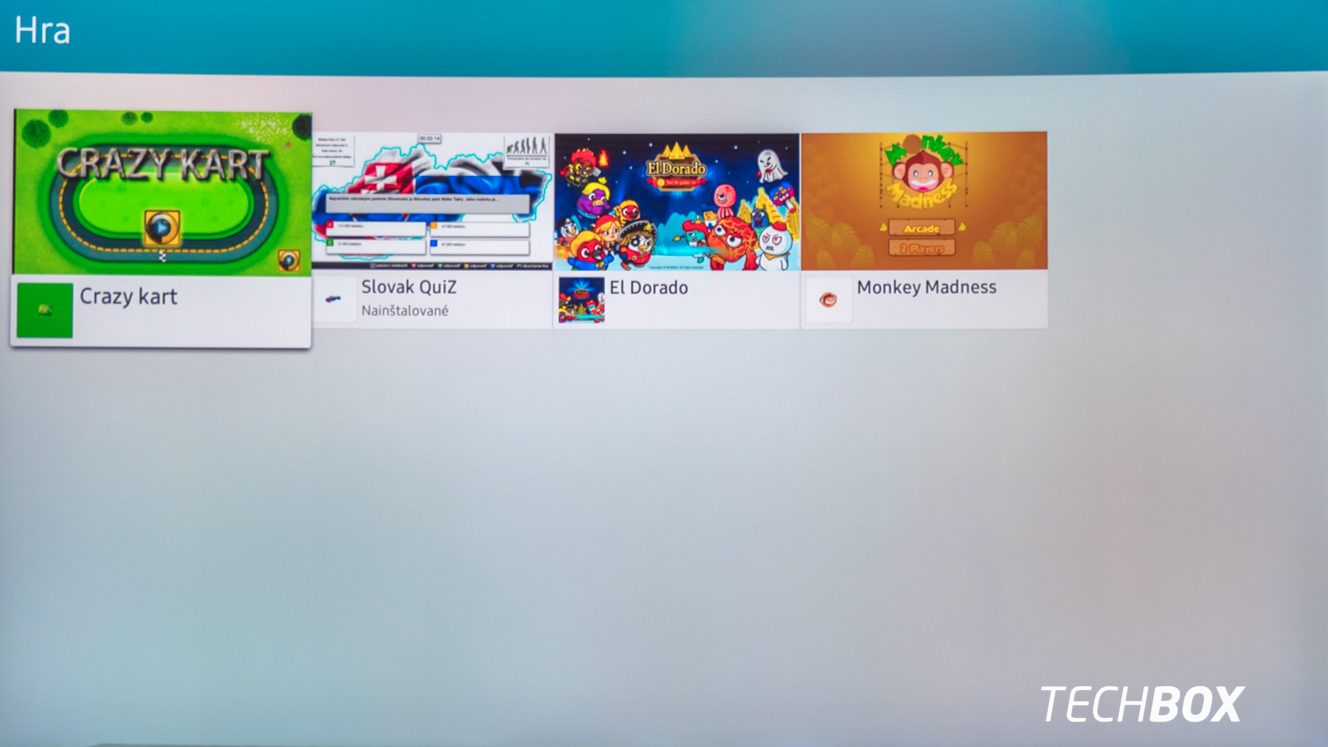Select the "Monkey Madness" title text
1328x747 pixels.
click(927, 287)
